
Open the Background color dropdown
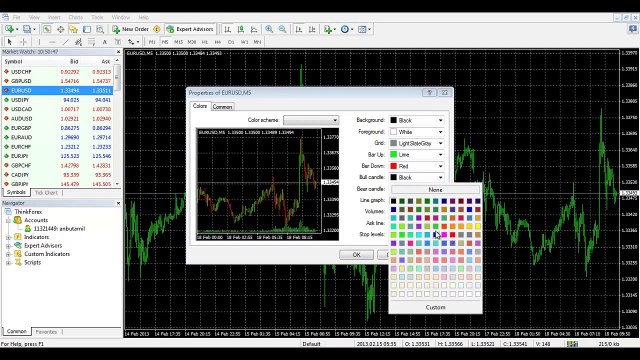tap(416, 120)
